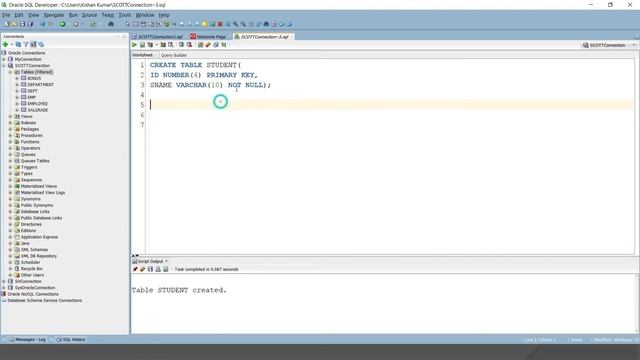Click the Run Script icon in worksheet toolbar
Viewport: 640px width, 360px height.
142,45
